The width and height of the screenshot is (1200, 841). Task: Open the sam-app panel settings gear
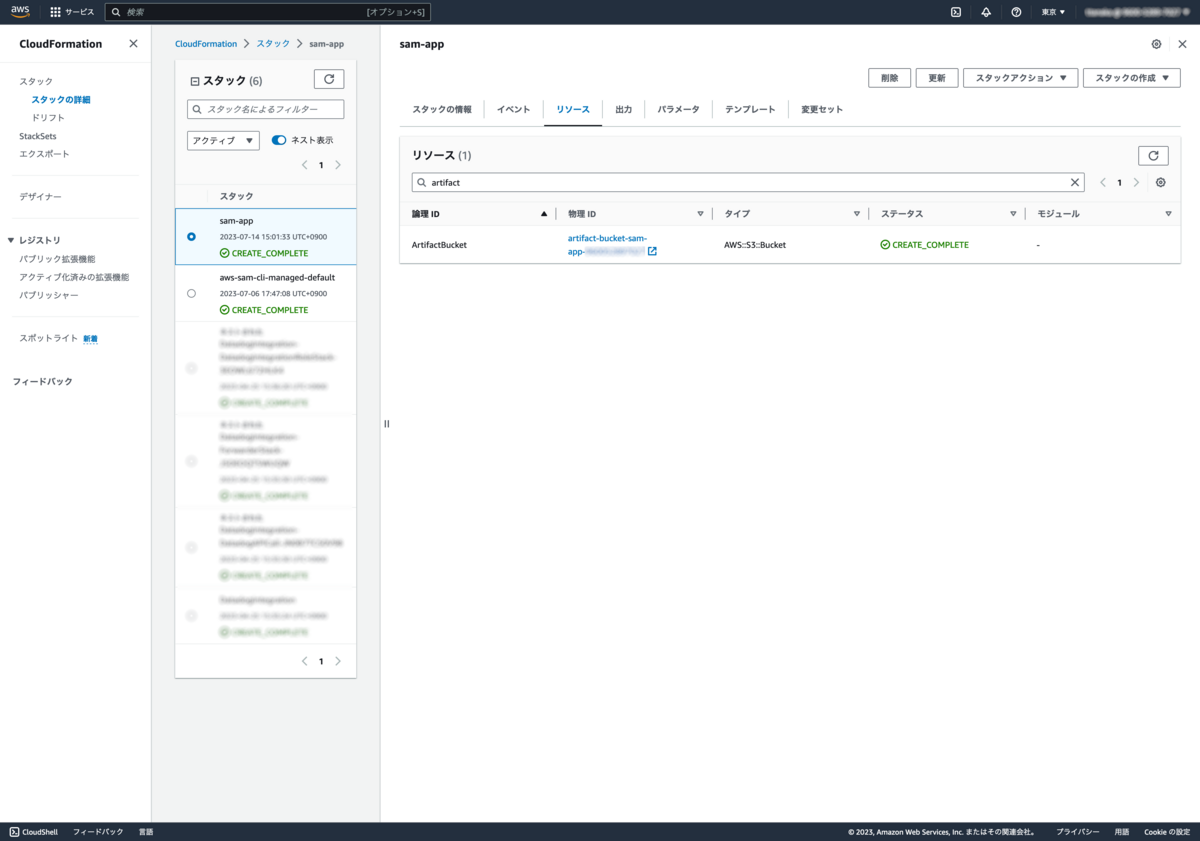[x=1156, y=44]
